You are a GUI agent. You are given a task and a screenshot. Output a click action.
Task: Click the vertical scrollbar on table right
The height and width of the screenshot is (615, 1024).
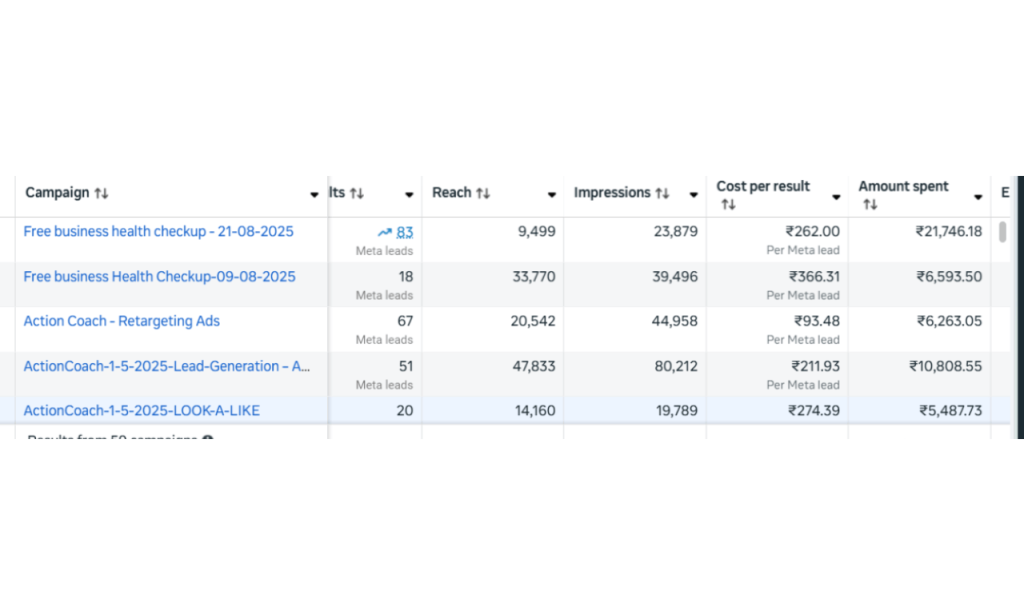[1002, 233]
